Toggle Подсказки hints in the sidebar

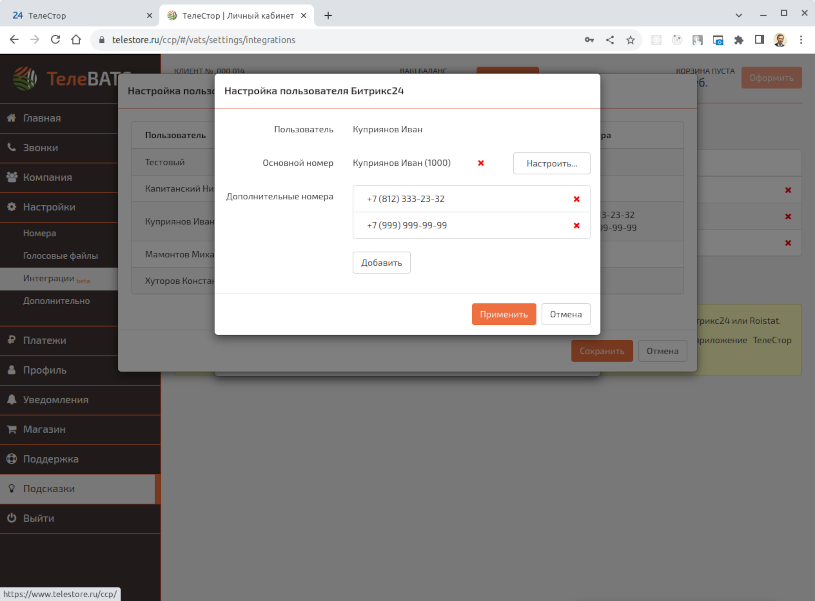(x=80, y=489)
